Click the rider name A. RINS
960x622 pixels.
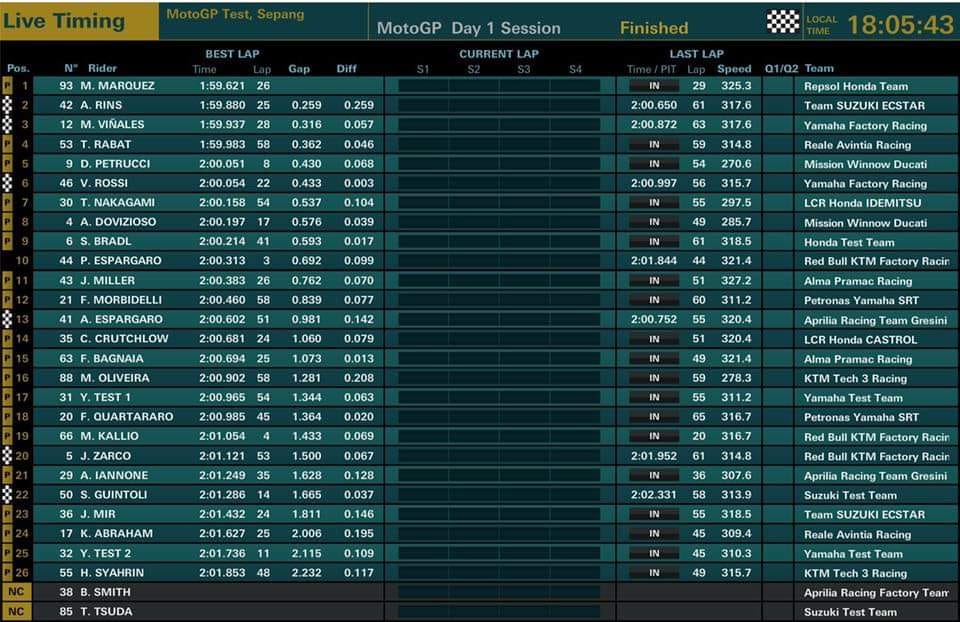pyautogui.click(x=101, y=105)
